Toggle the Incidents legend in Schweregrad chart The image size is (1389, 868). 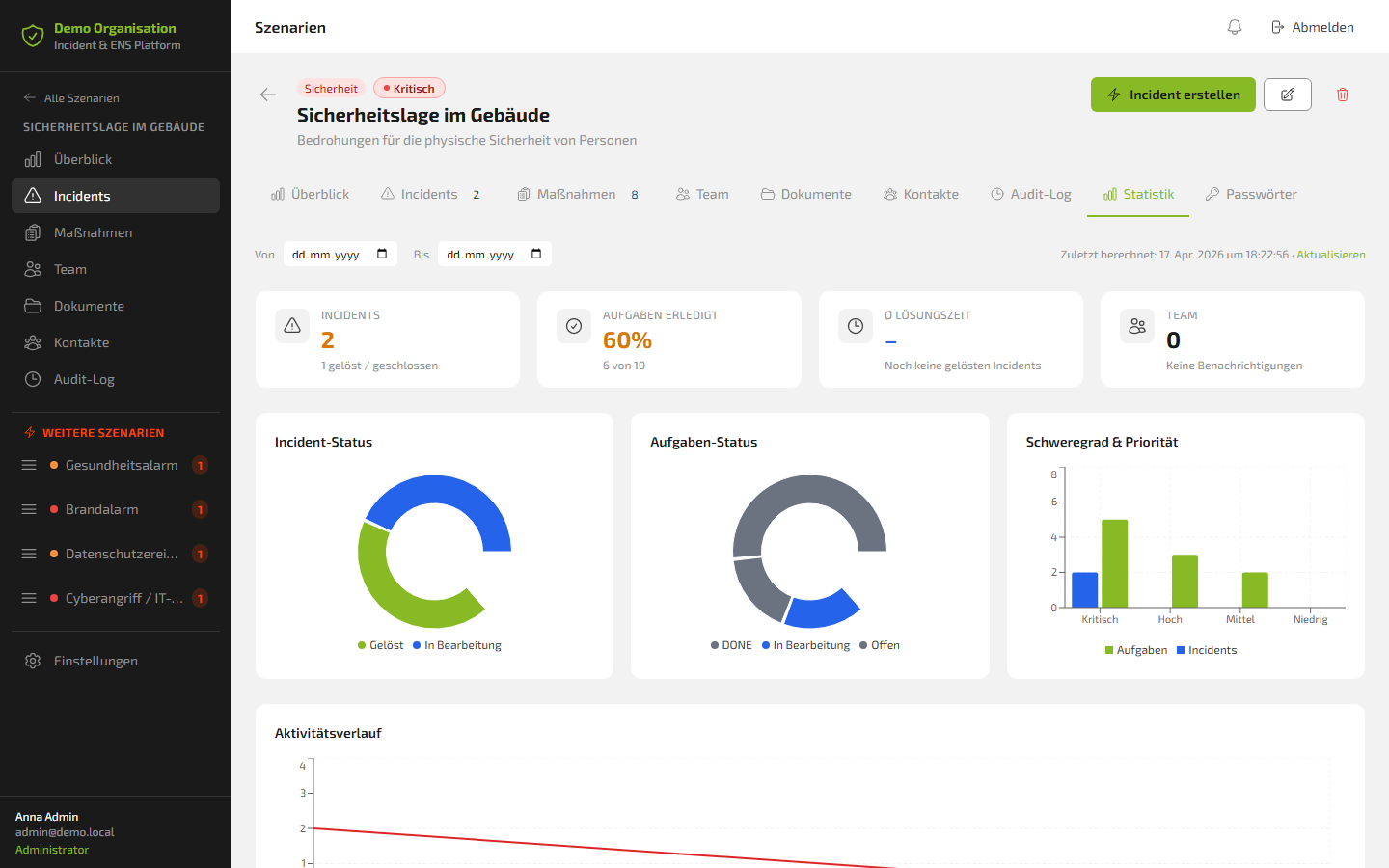click(1207, 650)
